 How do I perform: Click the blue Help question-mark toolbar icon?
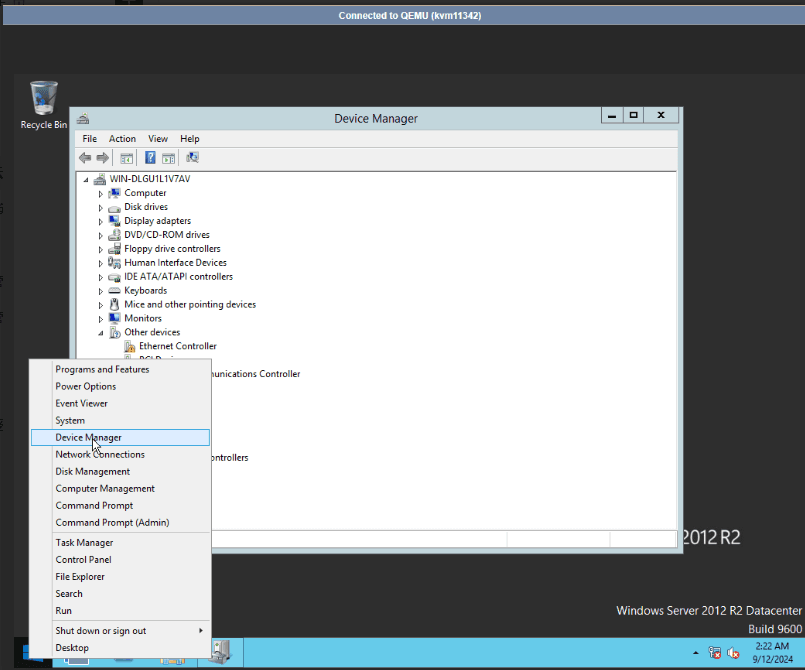pos(150,158)
